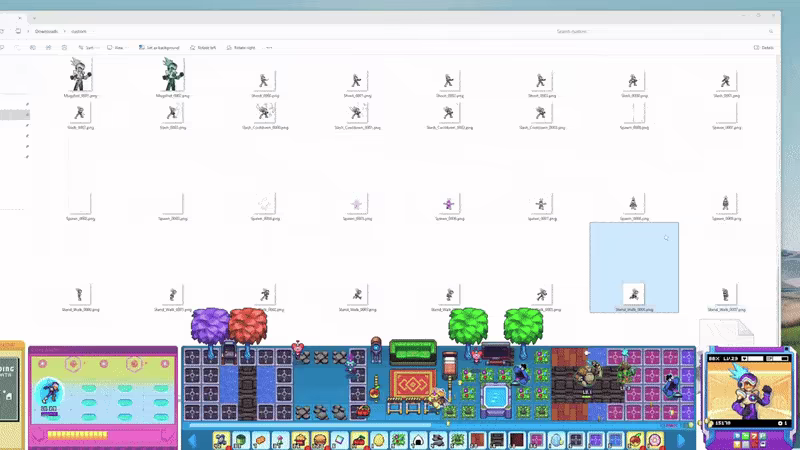Select the light blue egg item
The width and height of the screenshot is (800, 450).
click(556, 440)
